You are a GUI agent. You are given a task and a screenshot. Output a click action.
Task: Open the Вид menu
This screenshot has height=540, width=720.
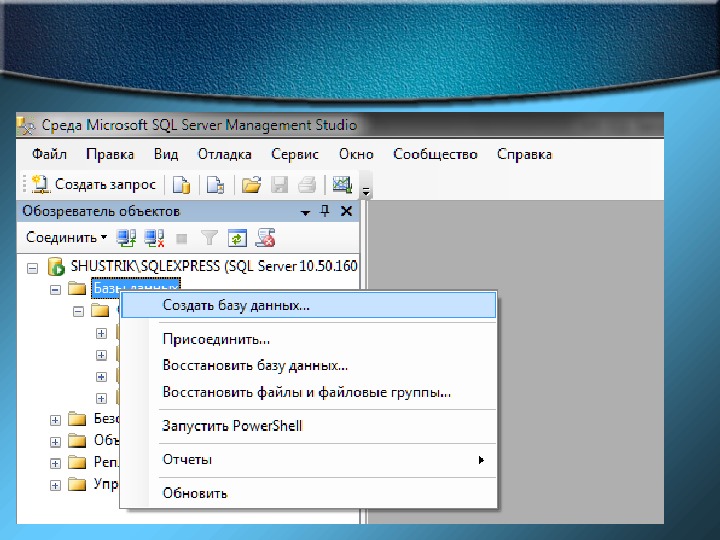point(166,154)
